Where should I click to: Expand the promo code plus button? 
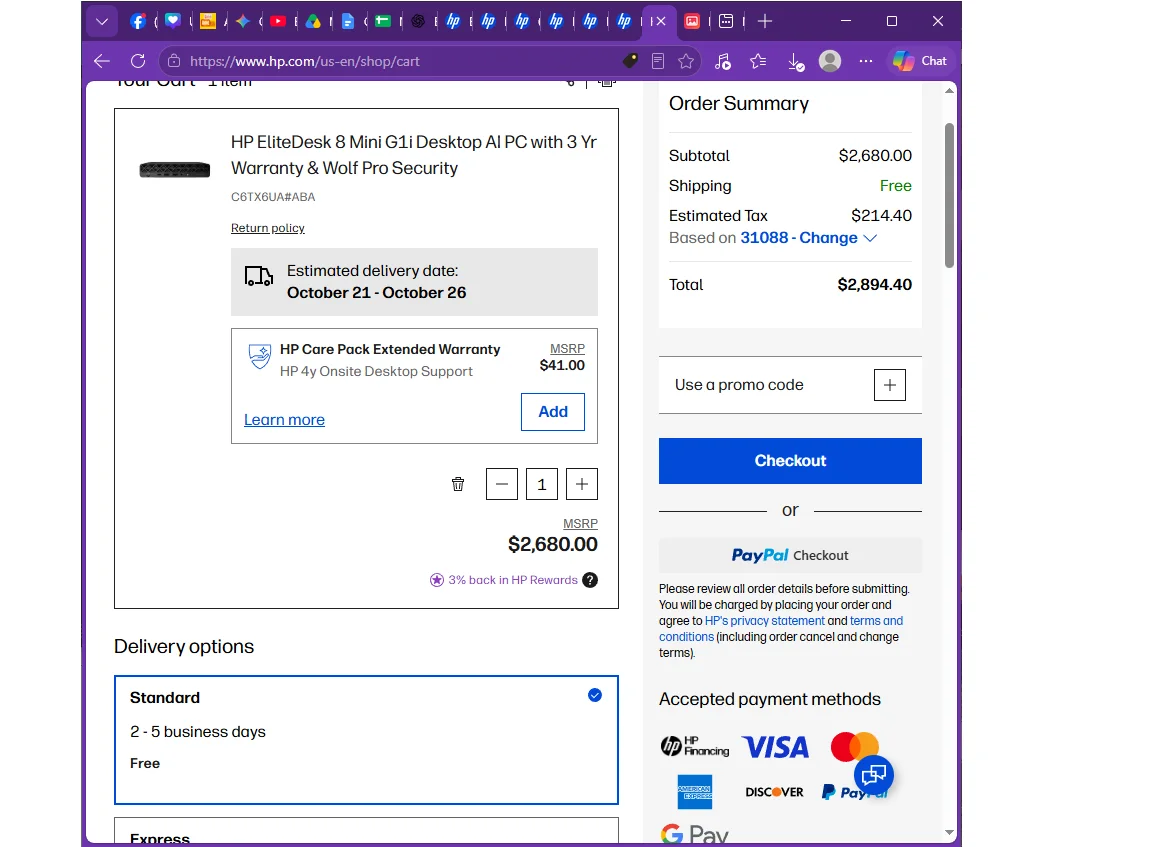[x=890, y=385]
